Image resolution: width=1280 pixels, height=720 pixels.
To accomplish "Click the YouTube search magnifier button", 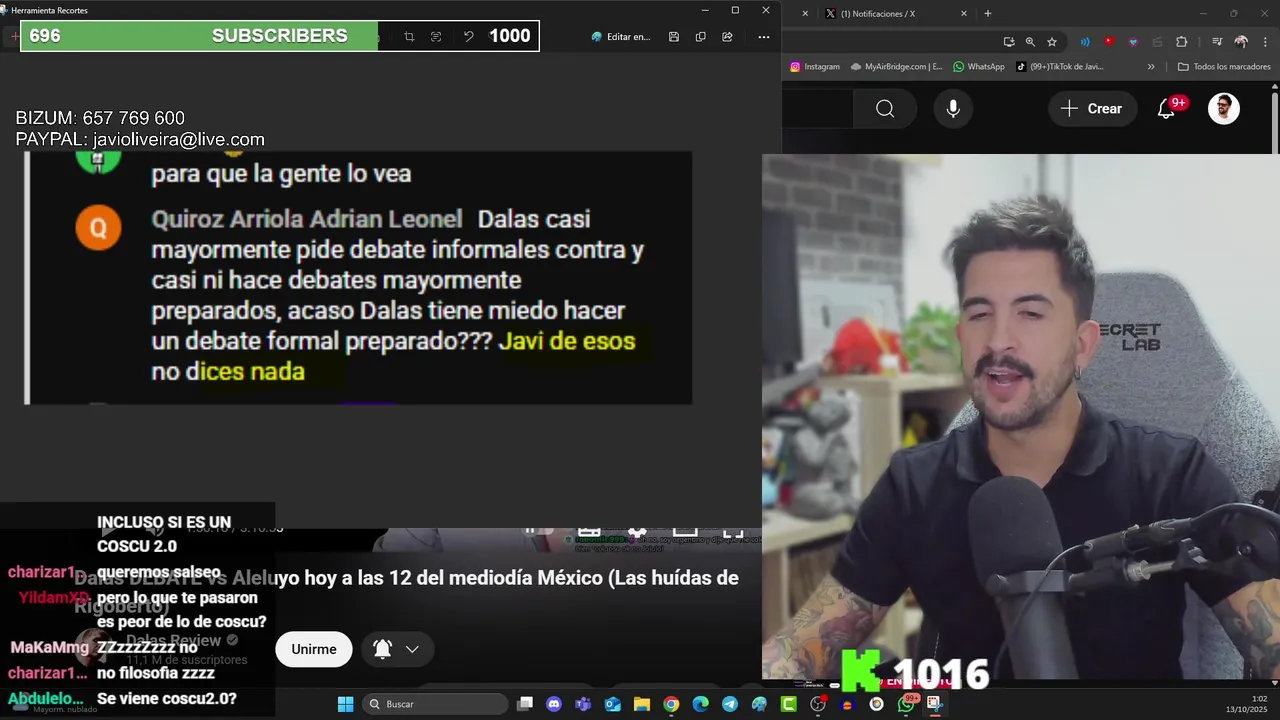I will pyautogui.click(x=885, y=109).
